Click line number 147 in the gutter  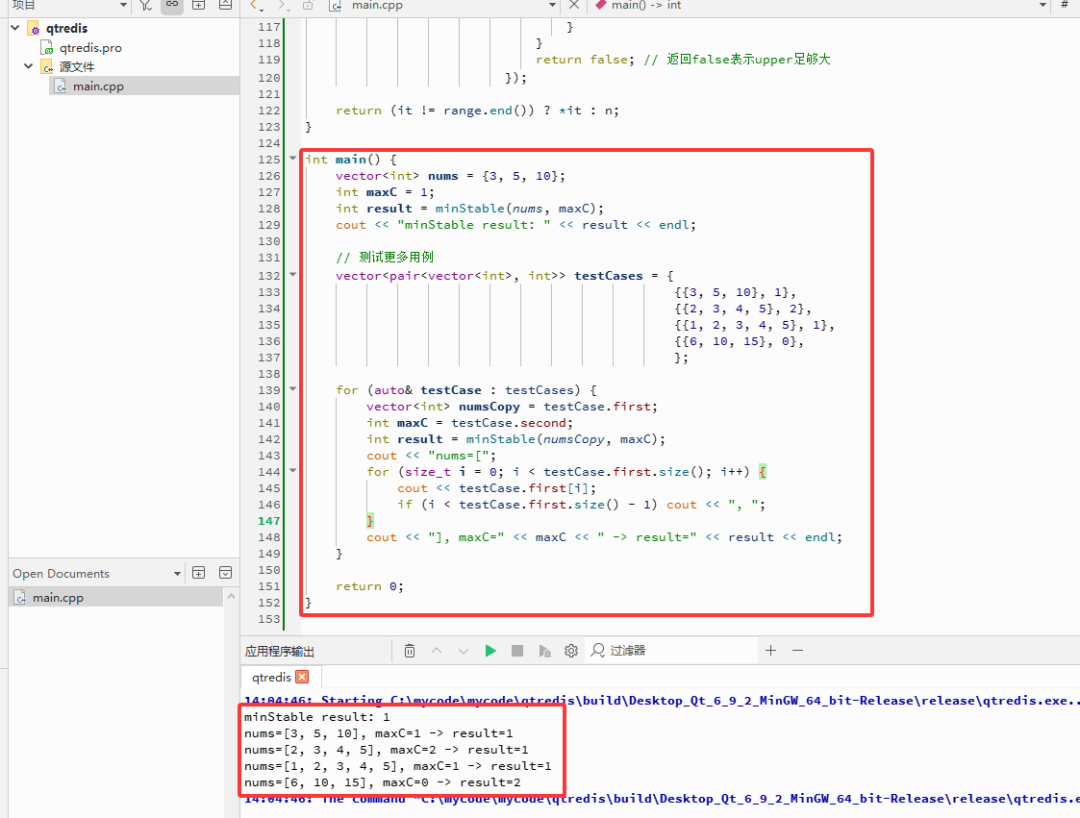tap(269, 521)
